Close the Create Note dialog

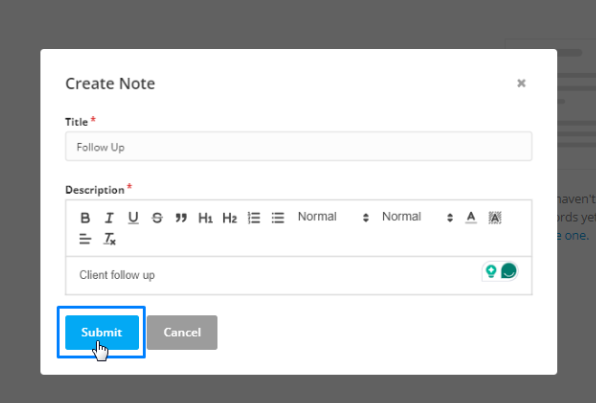coord(521,83)
